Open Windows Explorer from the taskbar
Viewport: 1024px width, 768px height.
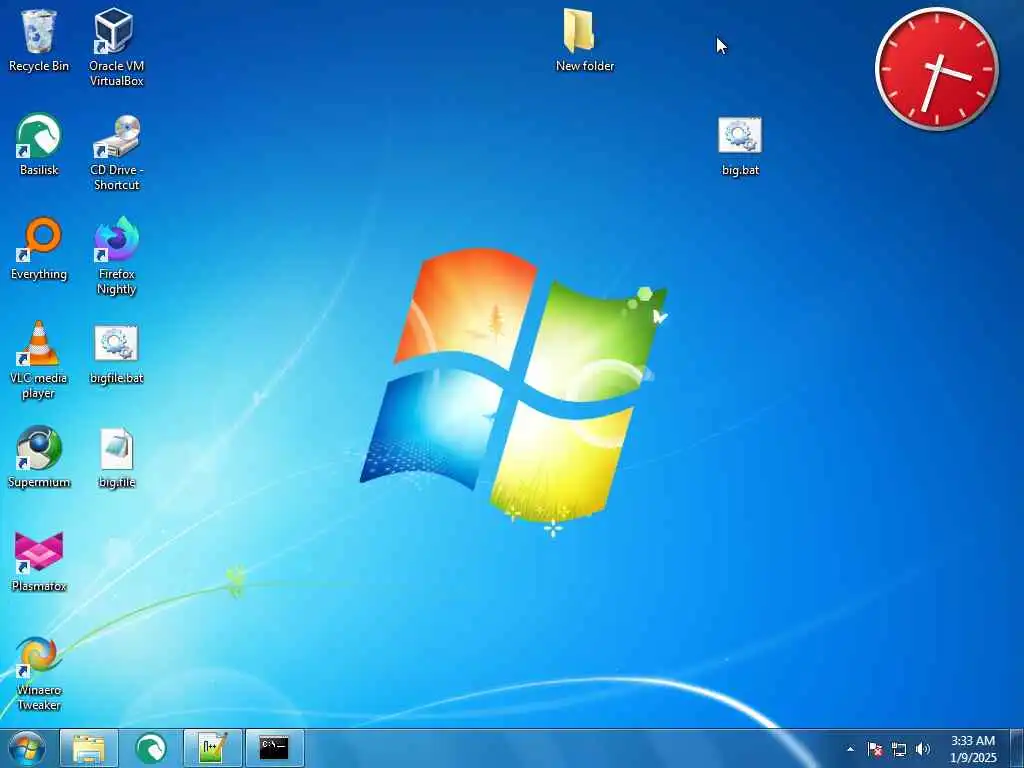pyautogui.click(x=89, y=748)
